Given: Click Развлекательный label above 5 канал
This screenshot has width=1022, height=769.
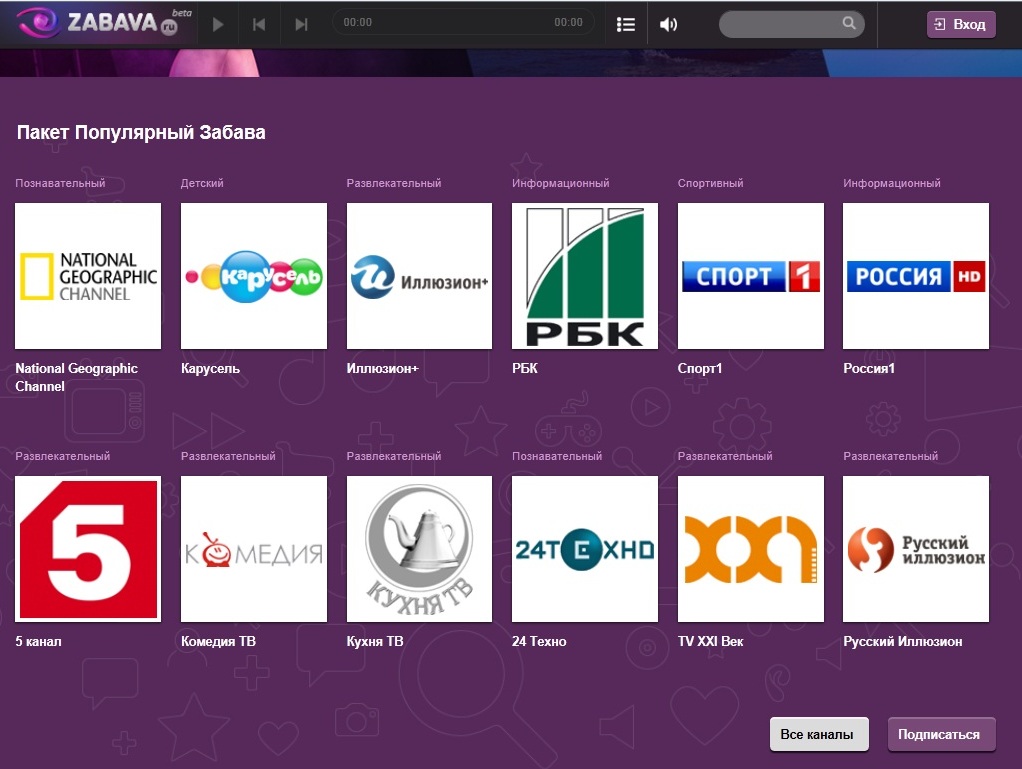Looking at the screenshot, I should [63, 456].
